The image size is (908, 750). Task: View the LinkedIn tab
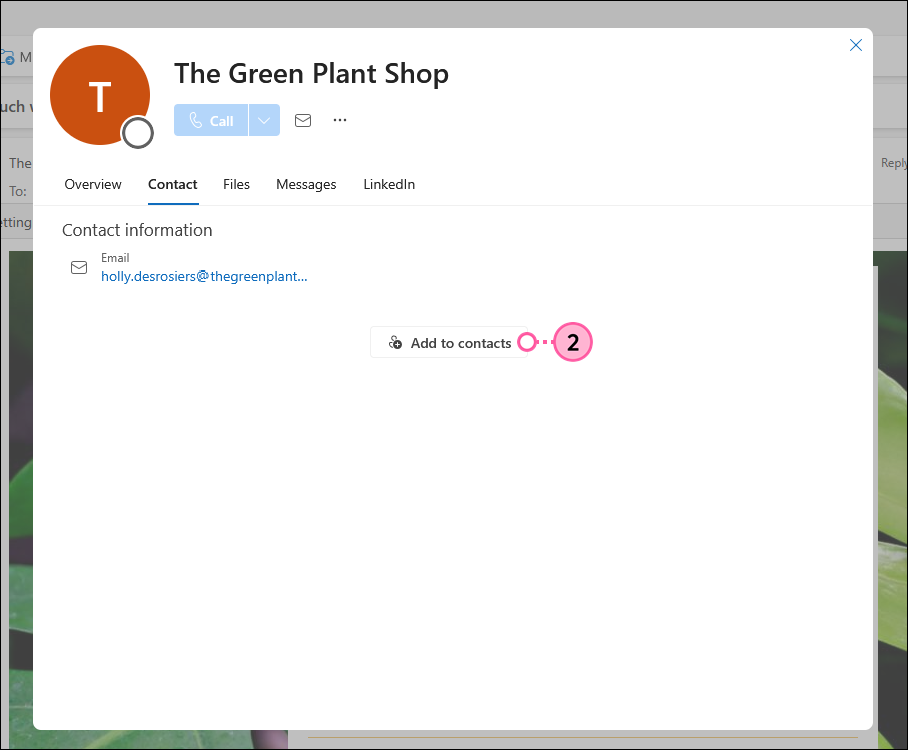(389, 184)
